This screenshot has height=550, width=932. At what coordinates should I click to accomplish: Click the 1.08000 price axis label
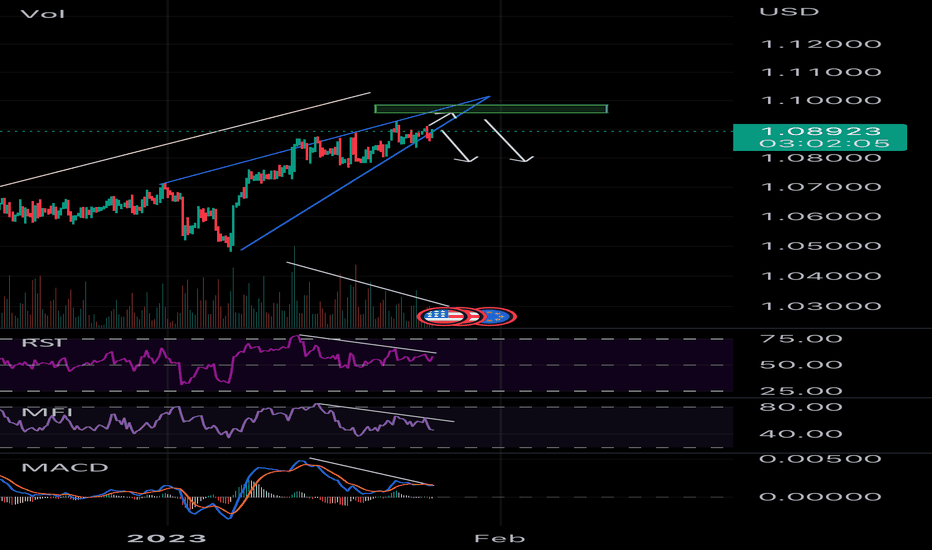pyautogui.click(x=821, y=158)
